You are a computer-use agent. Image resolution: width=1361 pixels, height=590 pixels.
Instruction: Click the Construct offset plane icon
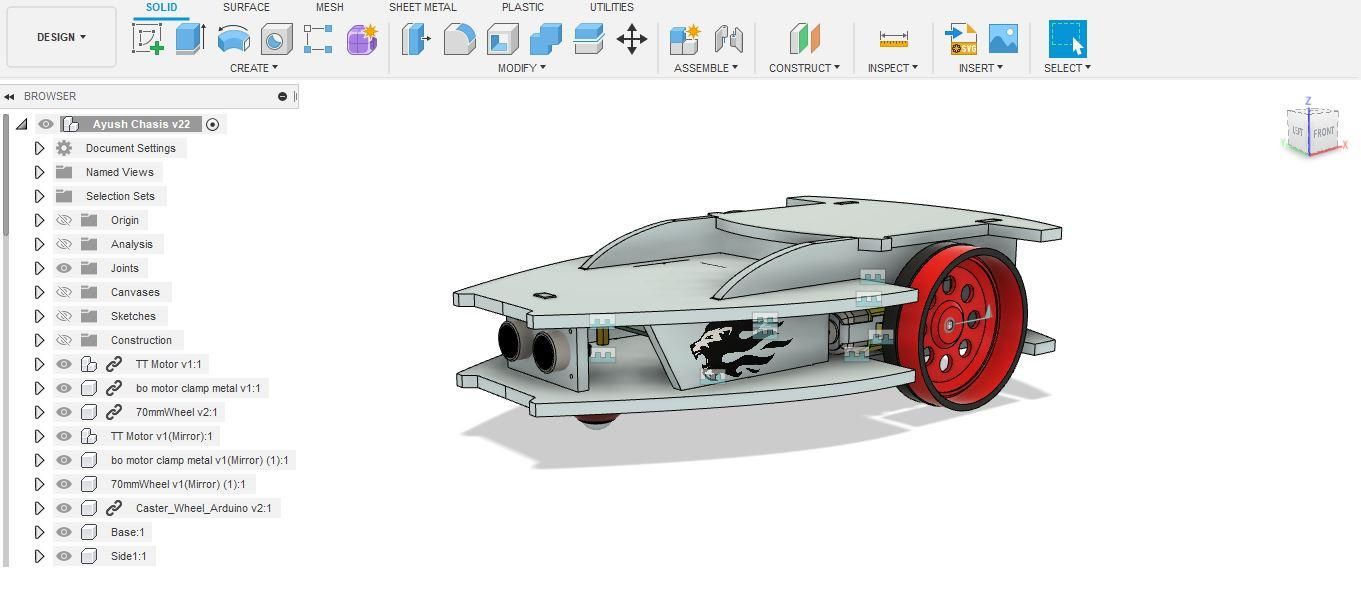[x=804, y=39]
